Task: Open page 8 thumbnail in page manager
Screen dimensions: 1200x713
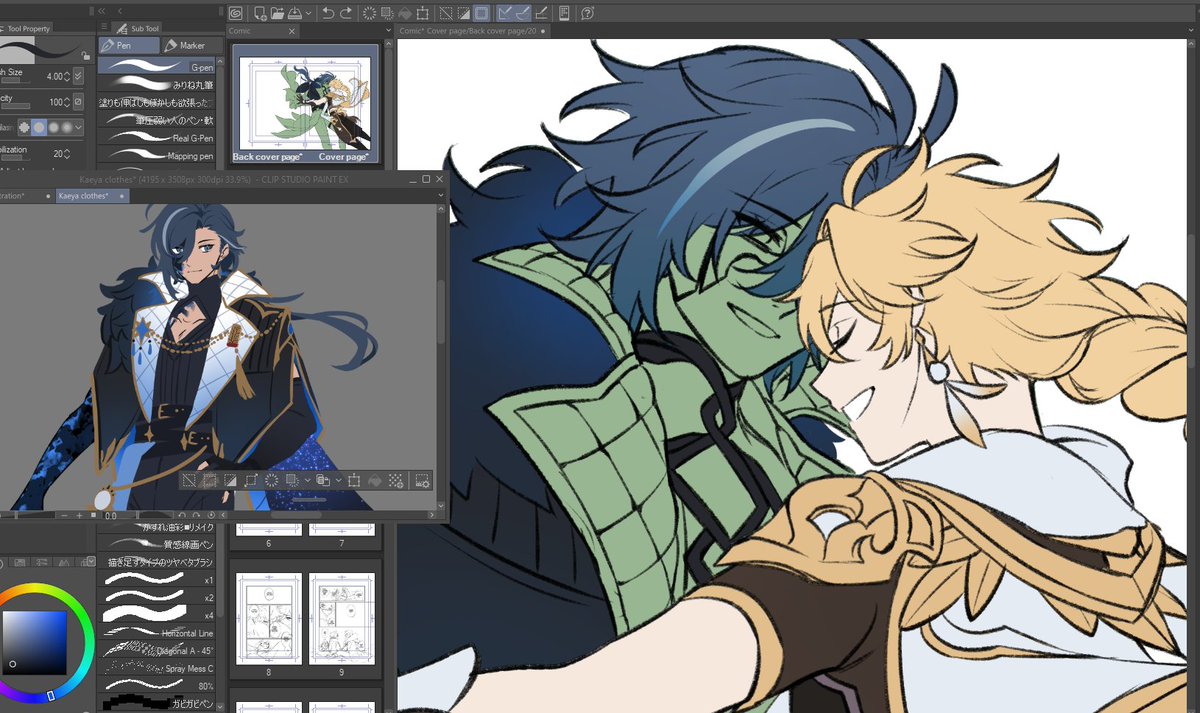Action: pos(268,619)
